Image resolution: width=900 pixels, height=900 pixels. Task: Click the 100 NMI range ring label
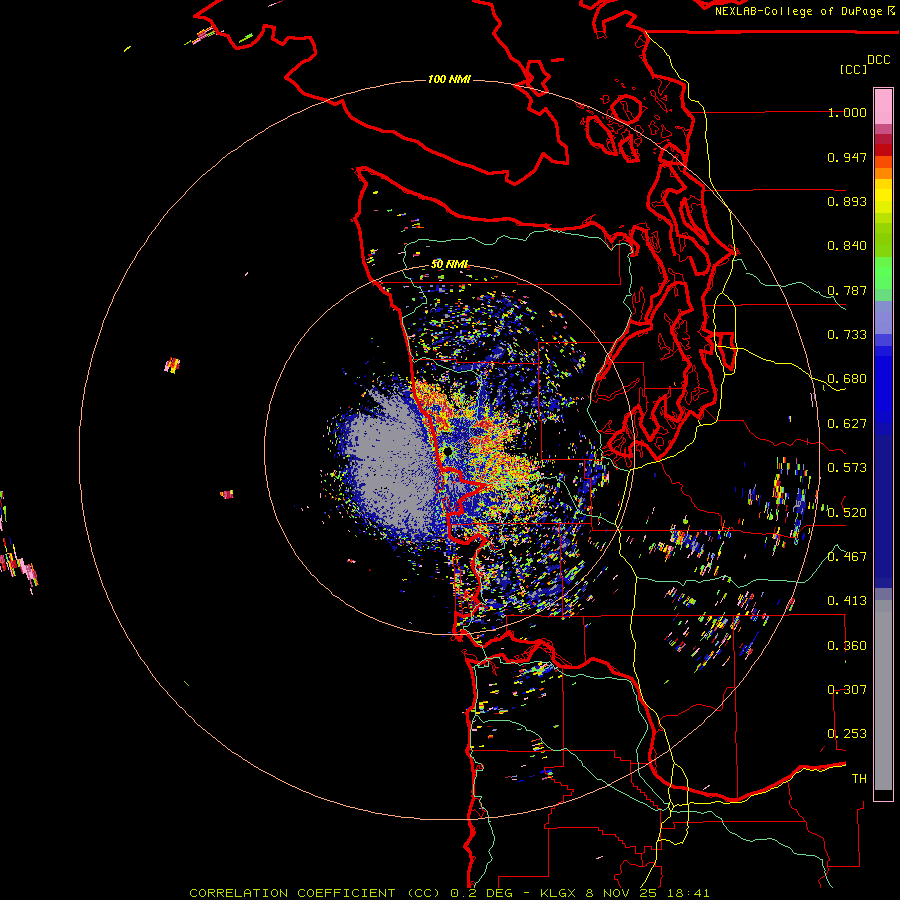coord(449,79)
